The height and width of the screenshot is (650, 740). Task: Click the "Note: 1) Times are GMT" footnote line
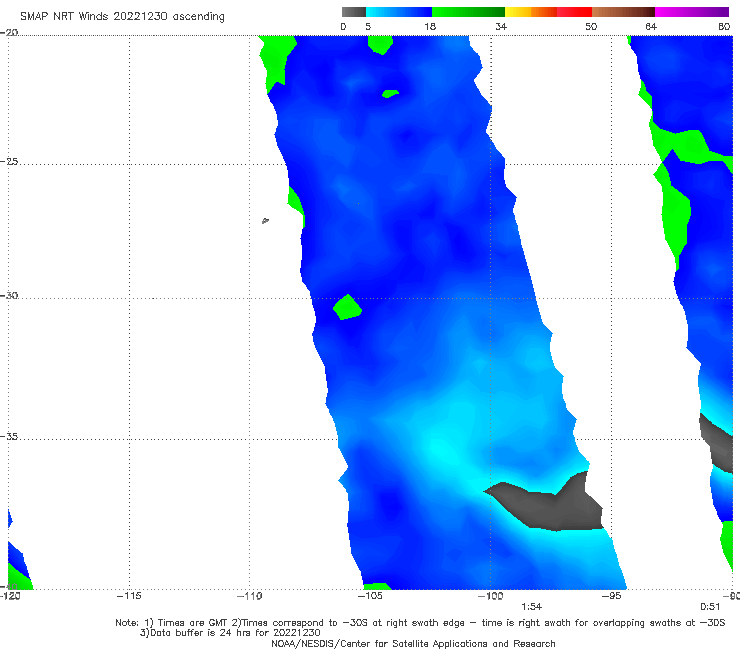pyautogui.click(x=420, y=623)
